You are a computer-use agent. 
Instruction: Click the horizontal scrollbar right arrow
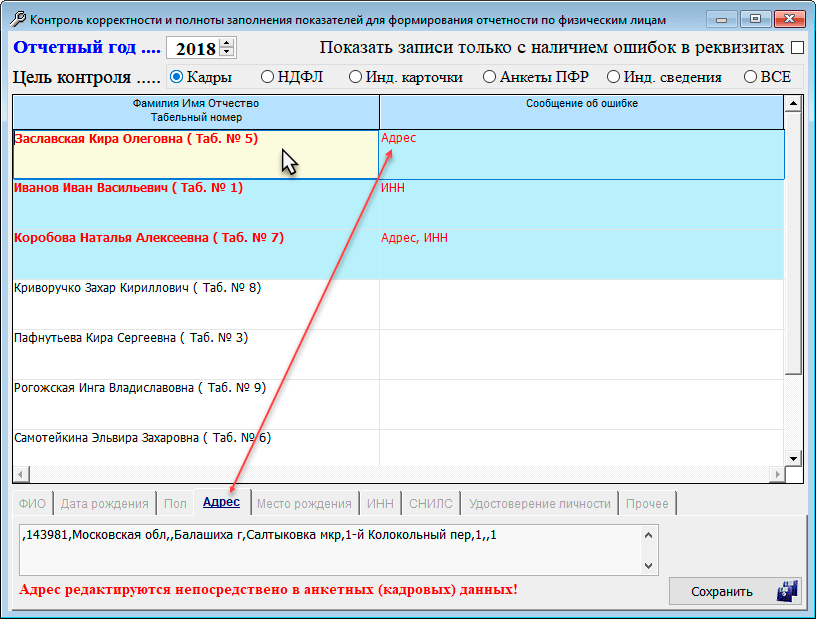coord(777,474)
